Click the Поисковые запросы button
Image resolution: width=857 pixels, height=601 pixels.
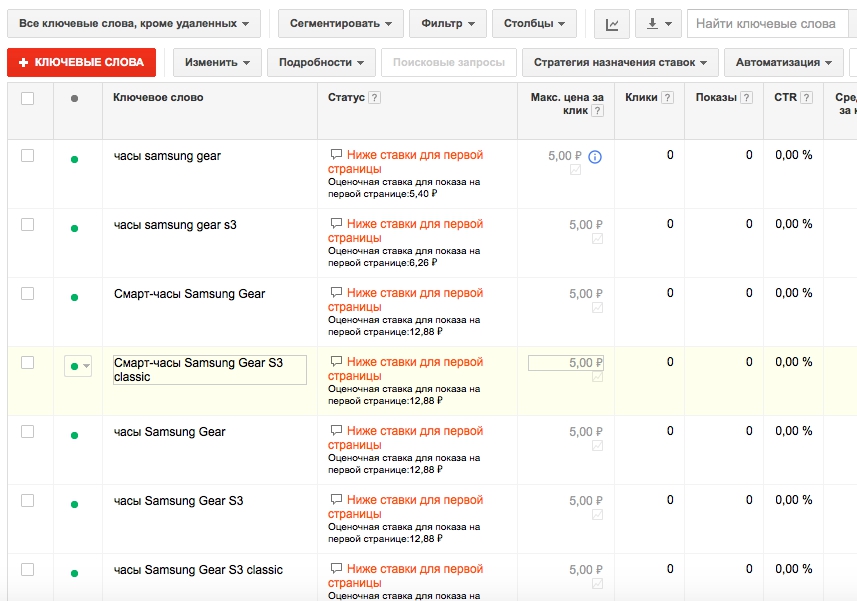coord(449,62)
